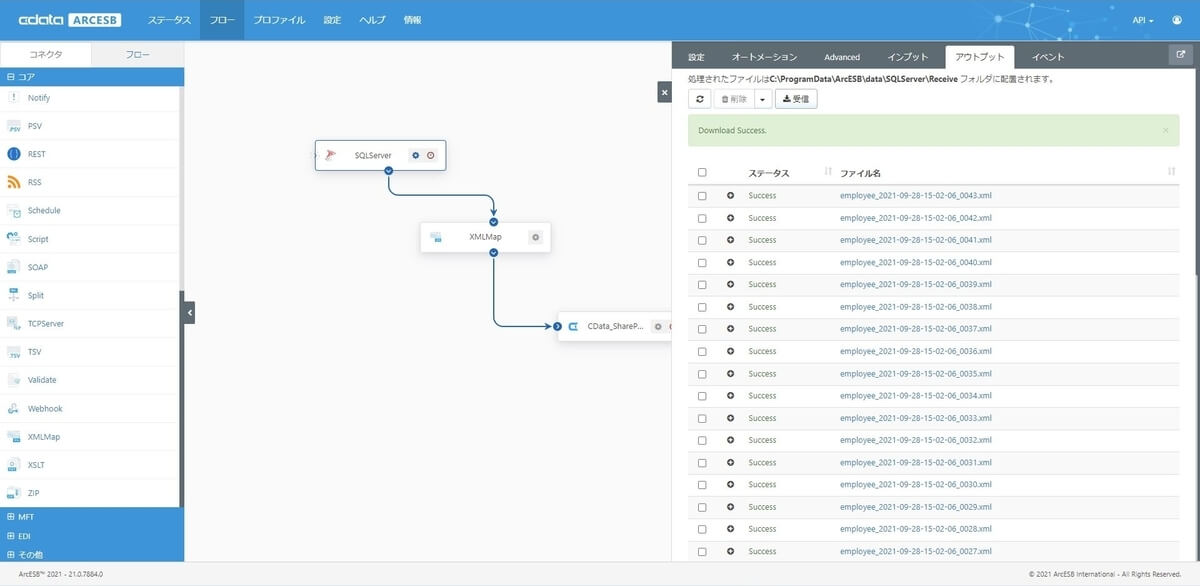The image size is (1200, 586).
Task: Select the XSLT connector icon
Action: 14,465
